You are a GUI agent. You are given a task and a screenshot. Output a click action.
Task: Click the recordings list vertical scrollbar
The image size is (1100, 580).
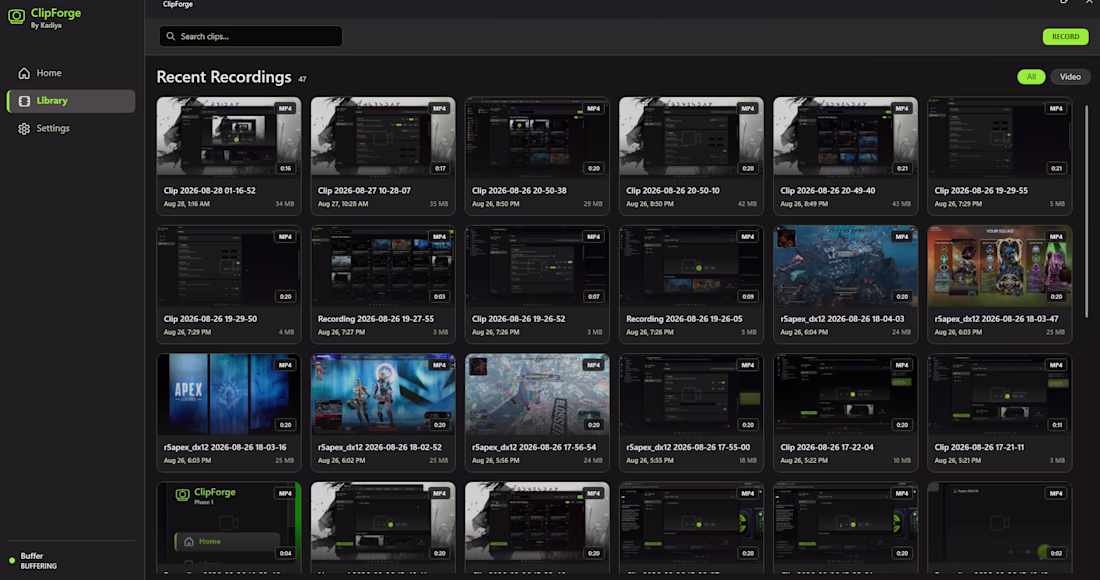[1087, 210]
